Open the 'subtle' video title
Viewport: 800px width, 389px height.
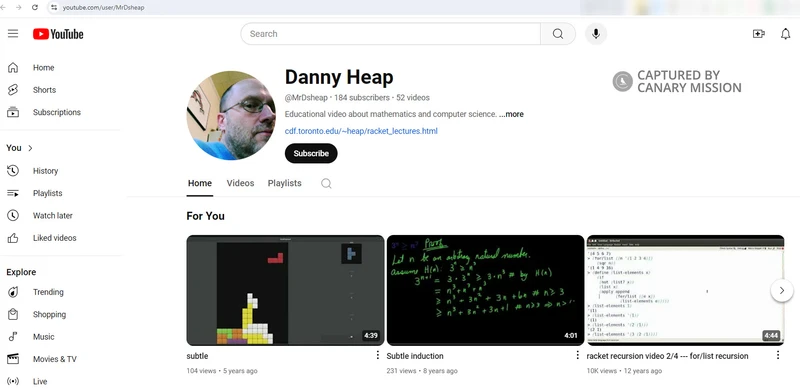pyautogui.click(x=197, y=356)
